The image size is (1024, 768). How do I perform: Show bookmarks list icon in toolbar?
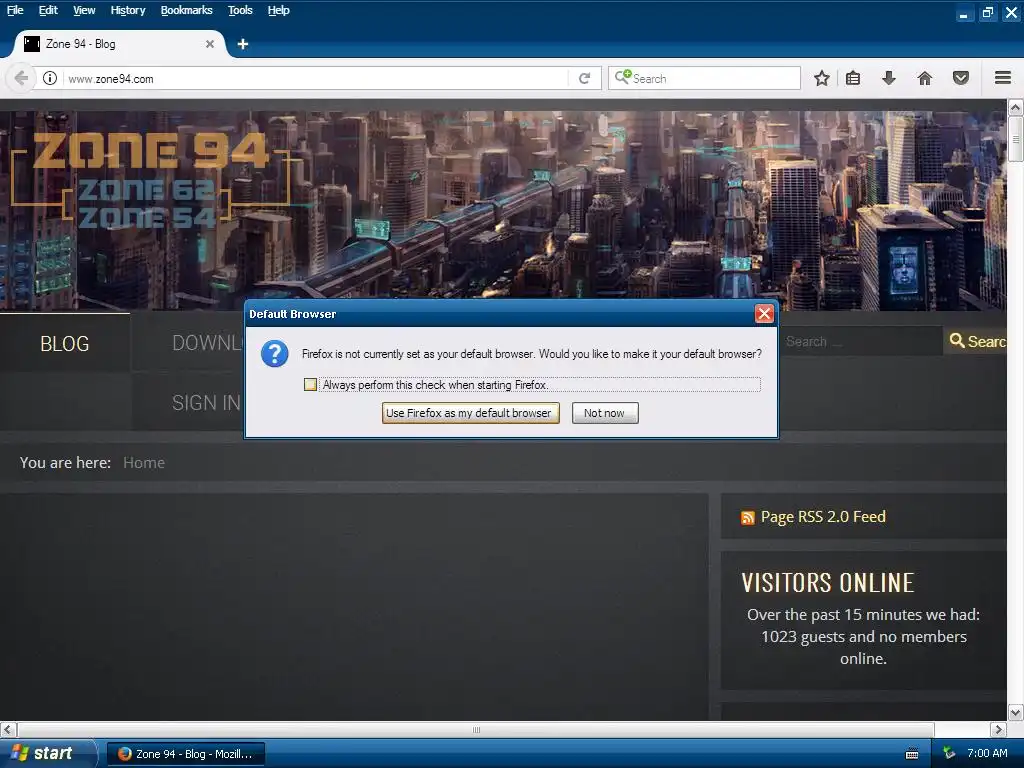pos(853,78)
